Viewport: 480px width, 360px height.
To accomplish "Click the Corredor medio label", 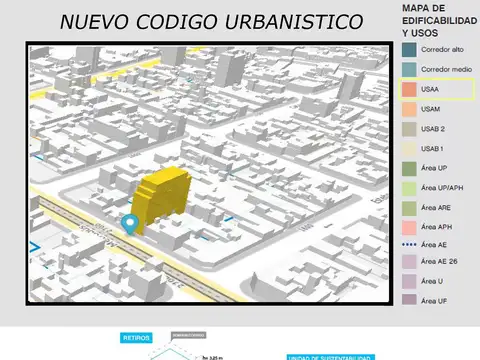I will click(x=446, y=69).
